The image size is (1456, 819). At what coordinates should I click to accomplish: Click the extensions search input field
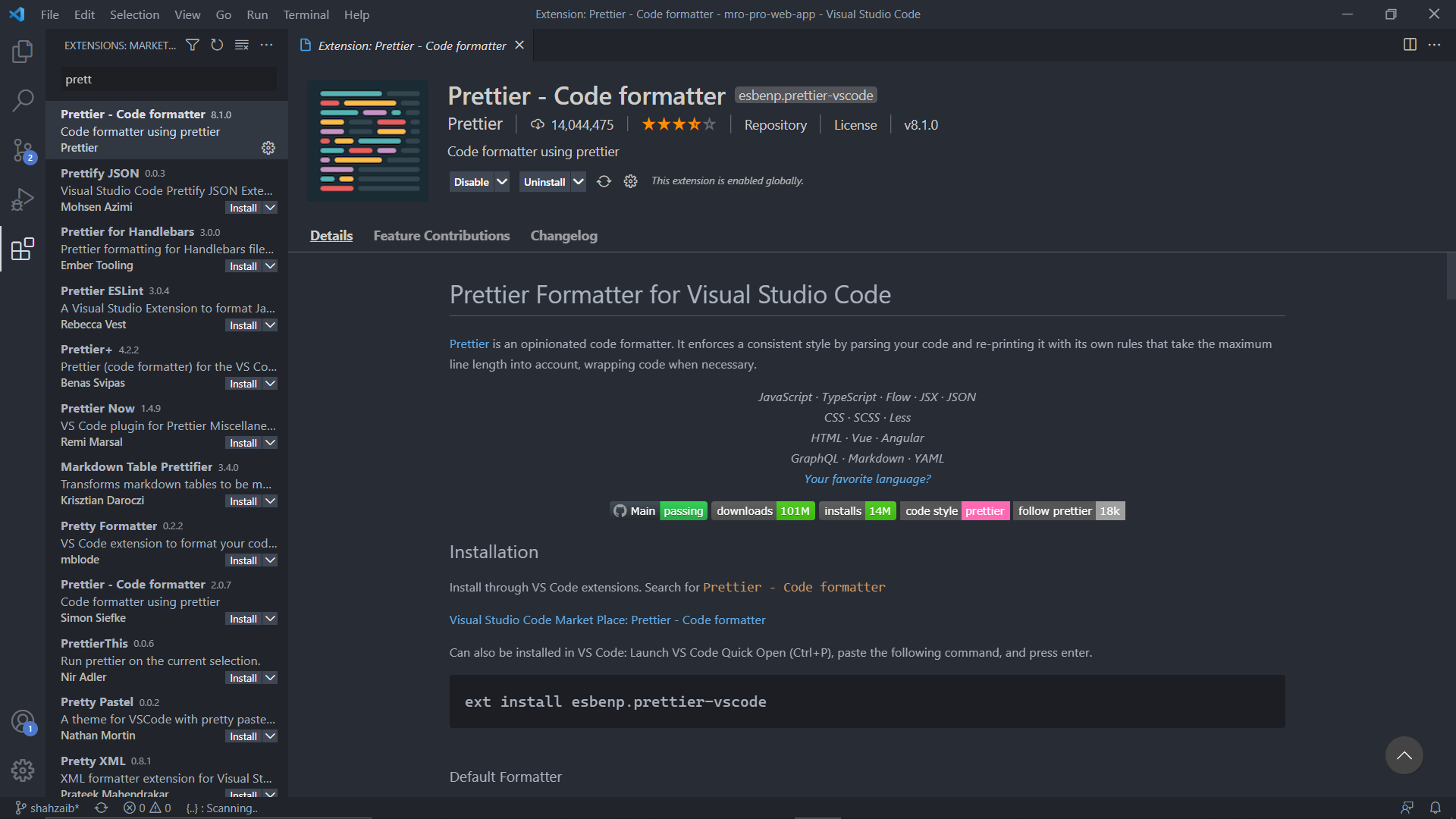168,80
